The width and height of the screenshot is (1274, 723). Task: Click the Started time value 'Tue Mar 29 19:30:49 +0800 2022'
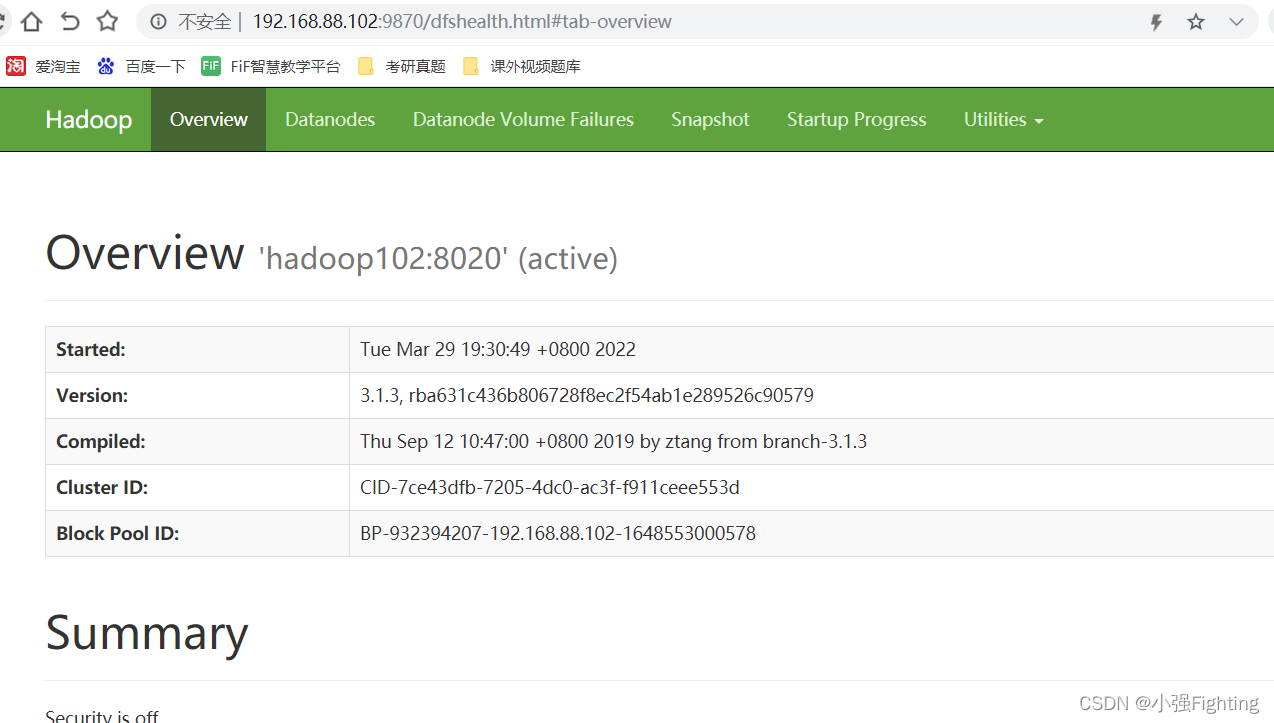tap(498, 349)
